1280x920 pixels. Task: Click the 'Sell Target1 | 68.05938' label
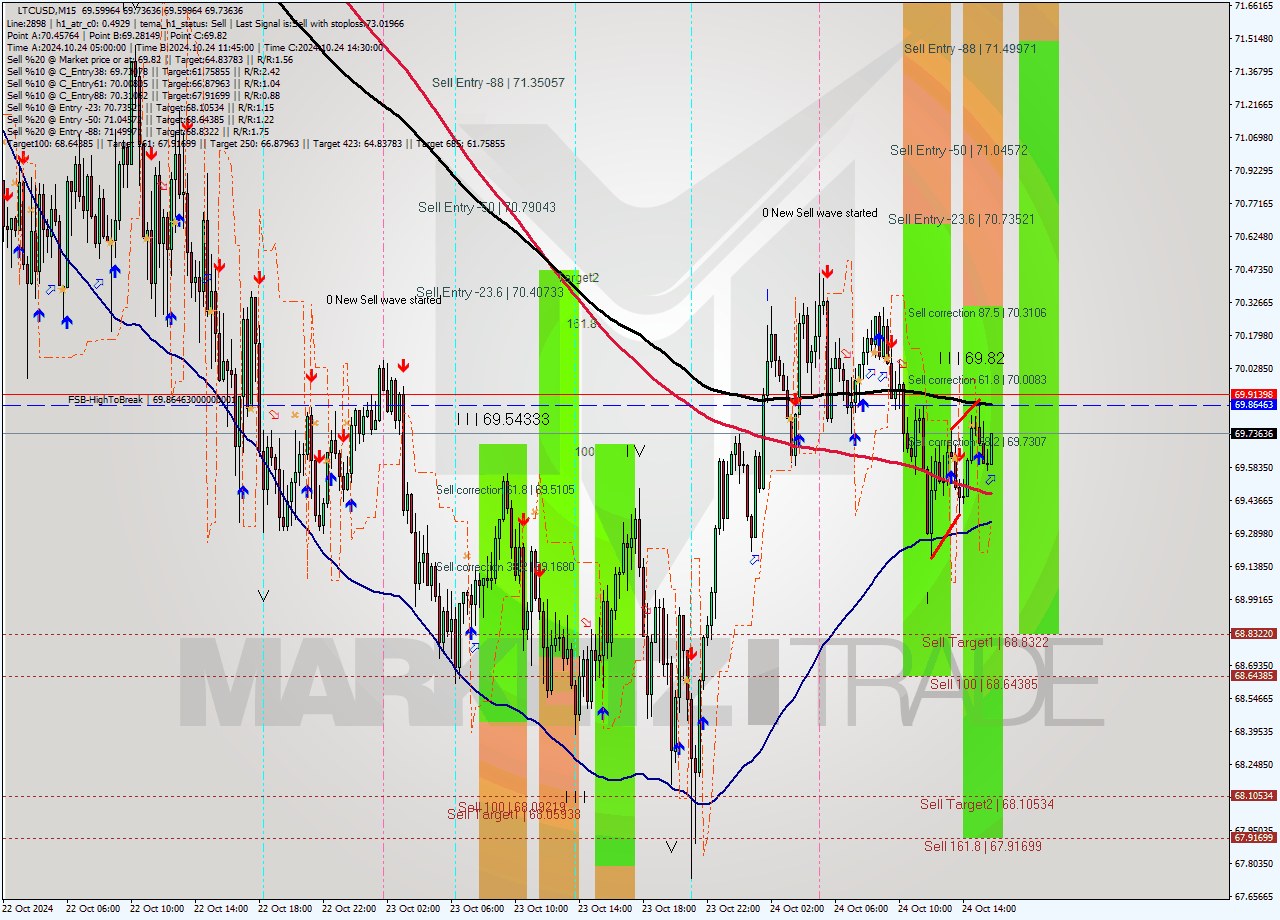[x=513, y=815]
